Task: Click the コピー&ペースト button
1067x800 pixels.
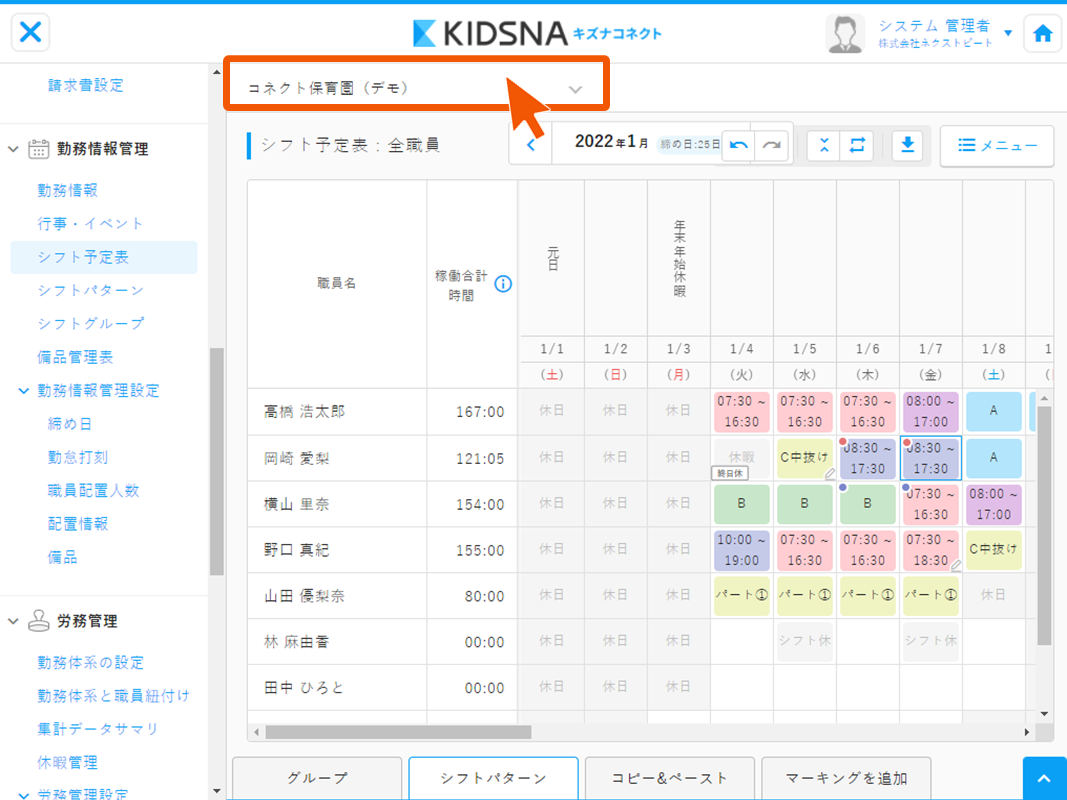Action: coord(668,778)
